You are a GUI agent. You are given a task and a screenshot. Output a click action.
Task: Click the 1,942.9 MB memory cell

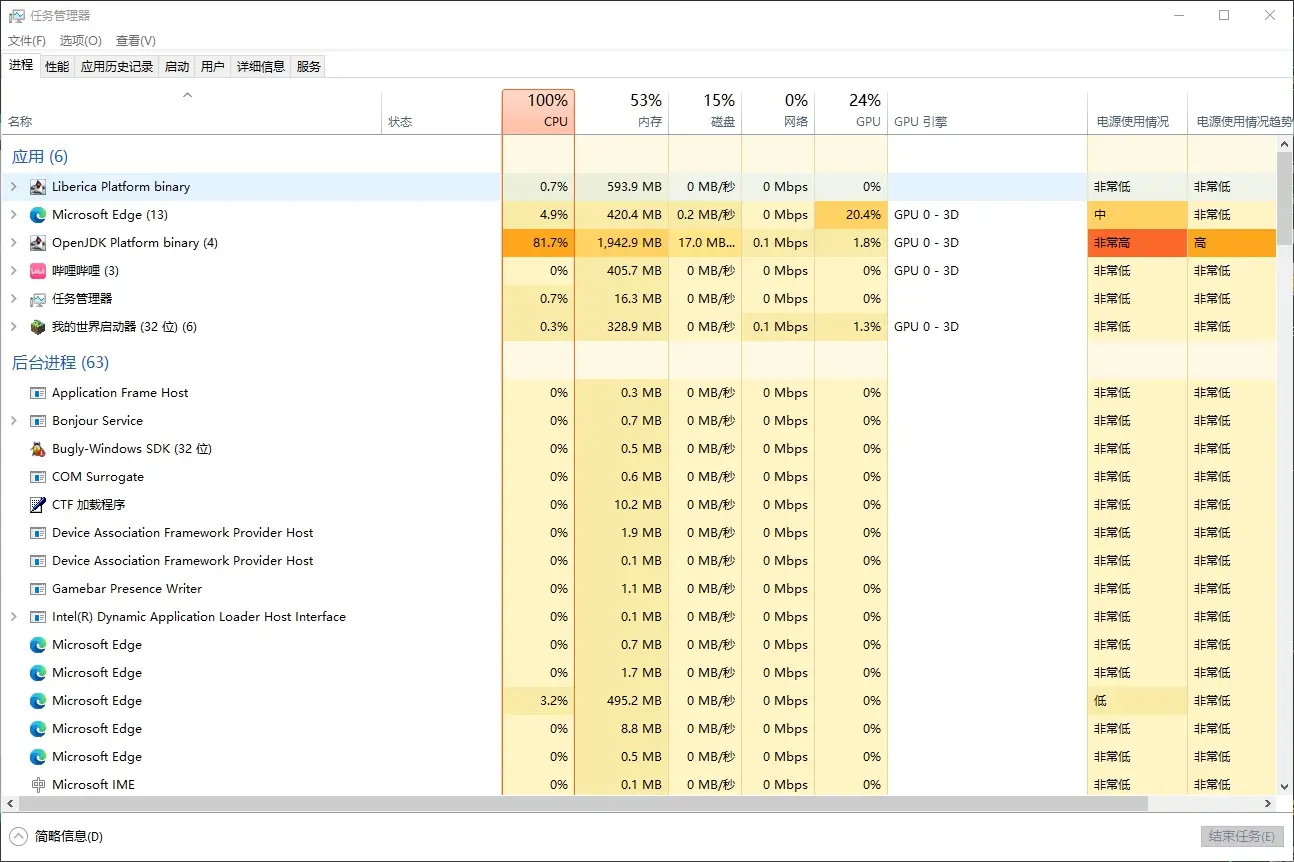pyautogui.click(x=622, y=243)
